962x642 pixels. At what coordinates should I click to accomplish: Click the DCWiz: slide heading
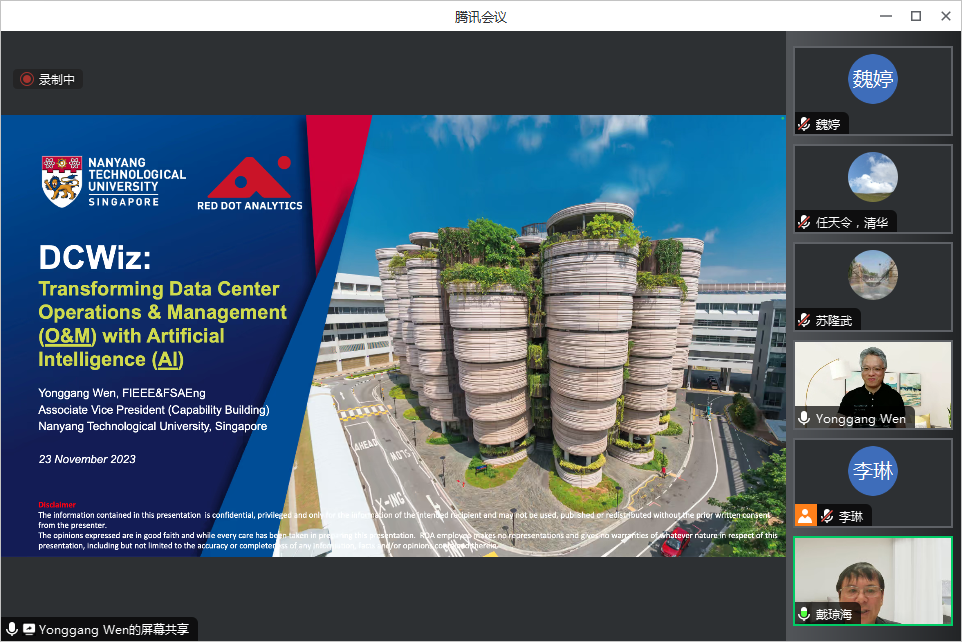95,257
